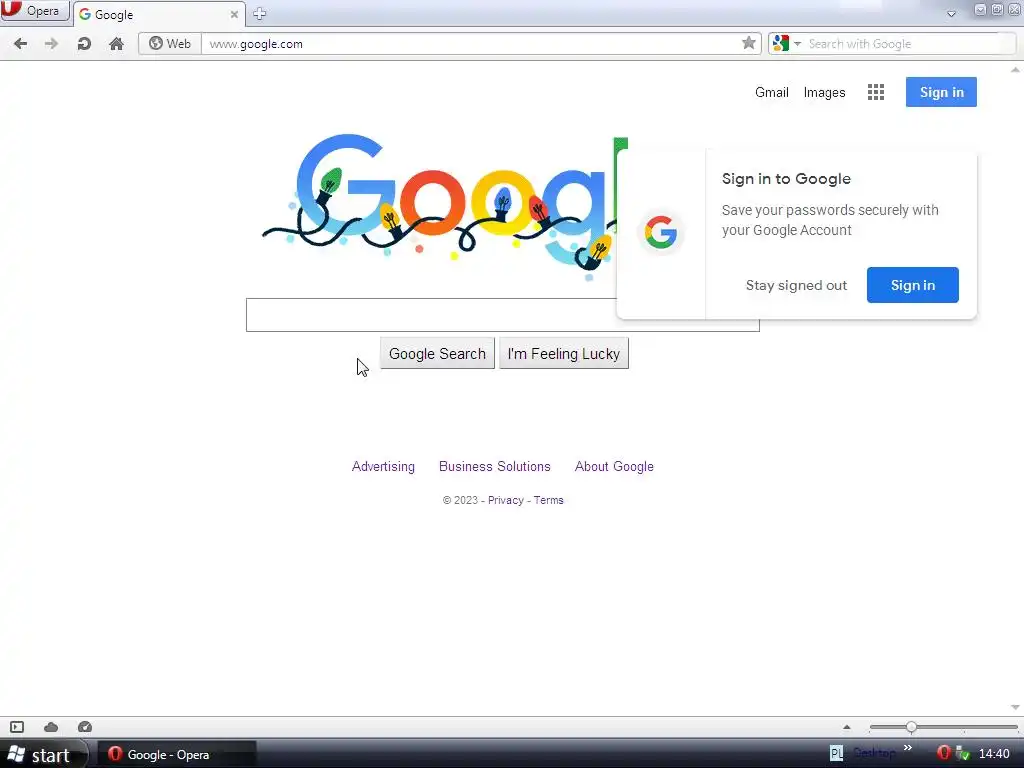Click the top-right Sign in button
The image size is (1024, 768).
click(x=941, y=92)
